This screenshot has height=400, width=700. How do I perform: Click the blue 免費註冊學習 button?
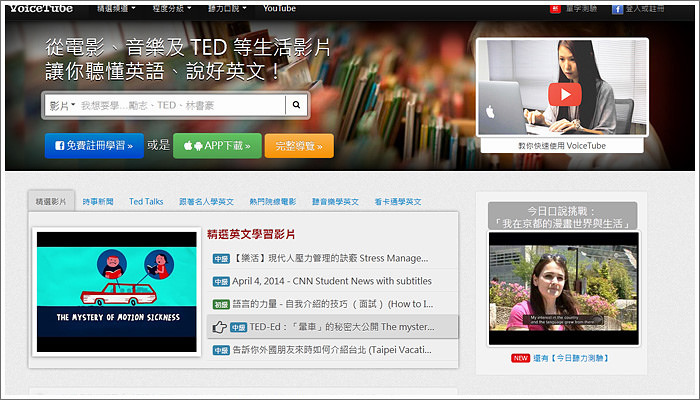point(94,146)
